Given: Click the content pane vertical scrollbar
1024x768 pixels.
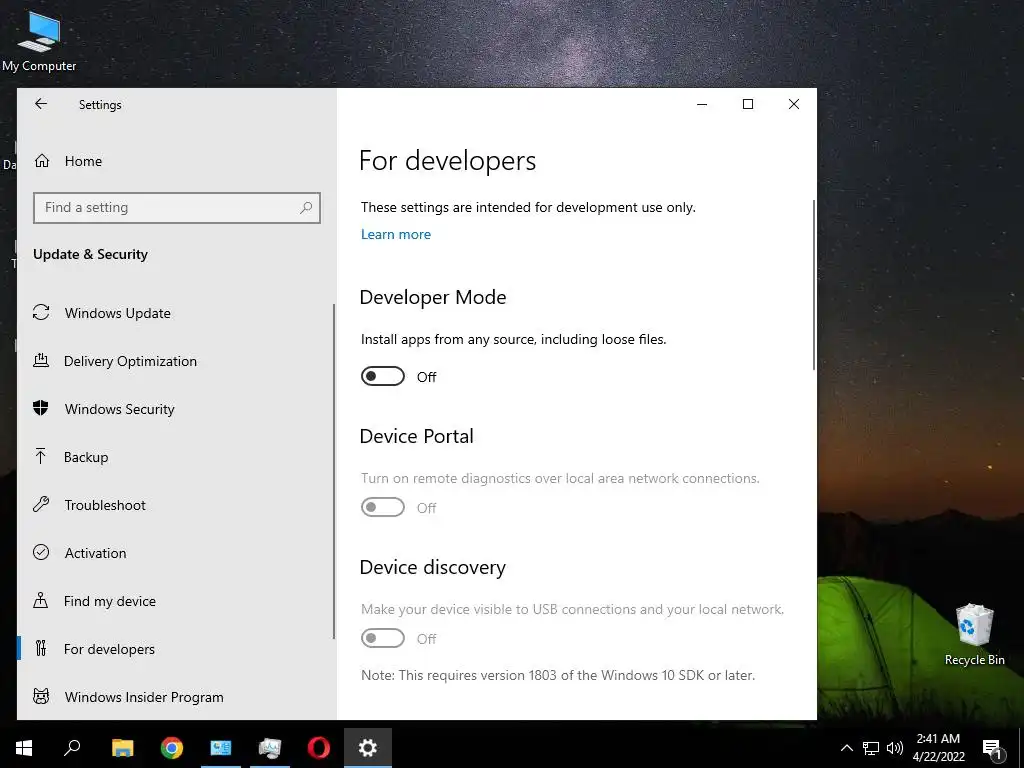Looking at the screenshot, I should [814, 285].
